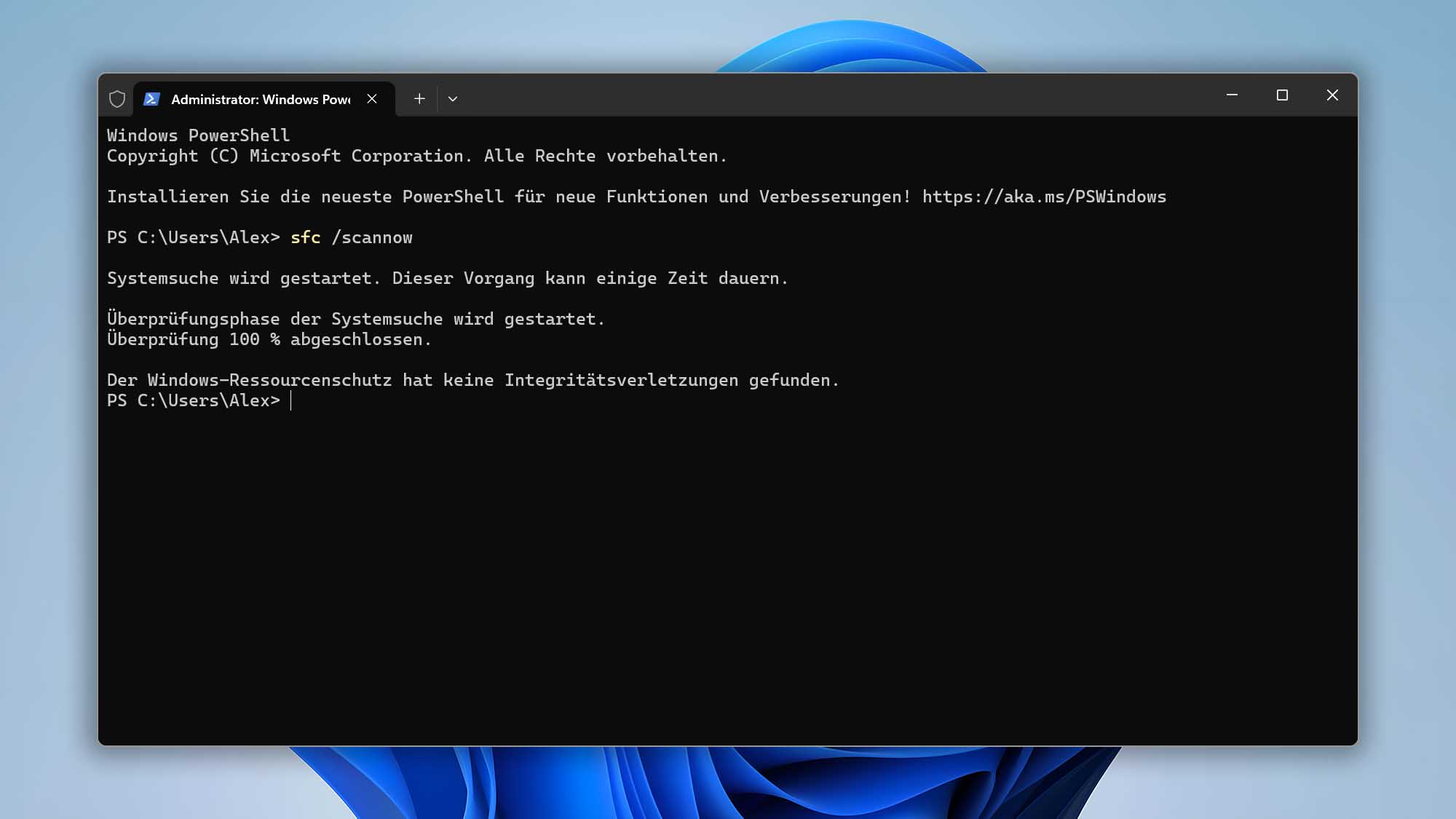Close the Terminal window
The height and width of the screenshot is (819, 1456).
tap(1332, 95)
